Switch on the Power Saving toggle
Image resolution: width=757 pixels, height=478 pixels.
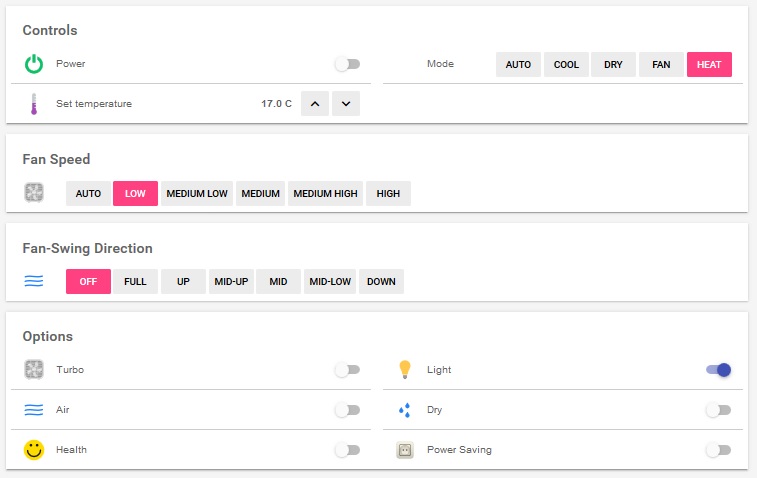718,450
